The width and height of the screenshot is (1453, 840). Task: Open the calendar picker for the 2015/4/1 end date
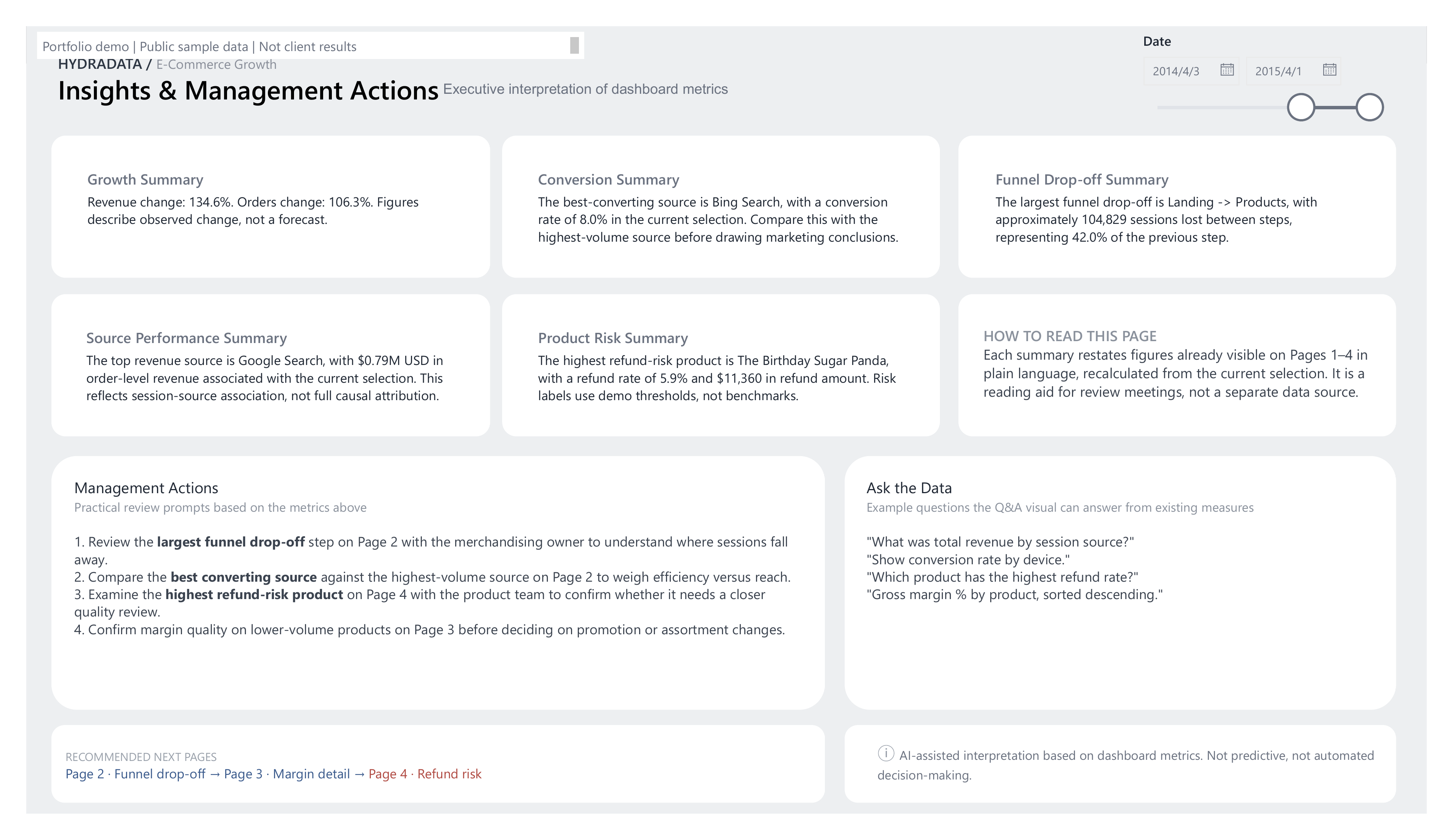click(1329, 70)
